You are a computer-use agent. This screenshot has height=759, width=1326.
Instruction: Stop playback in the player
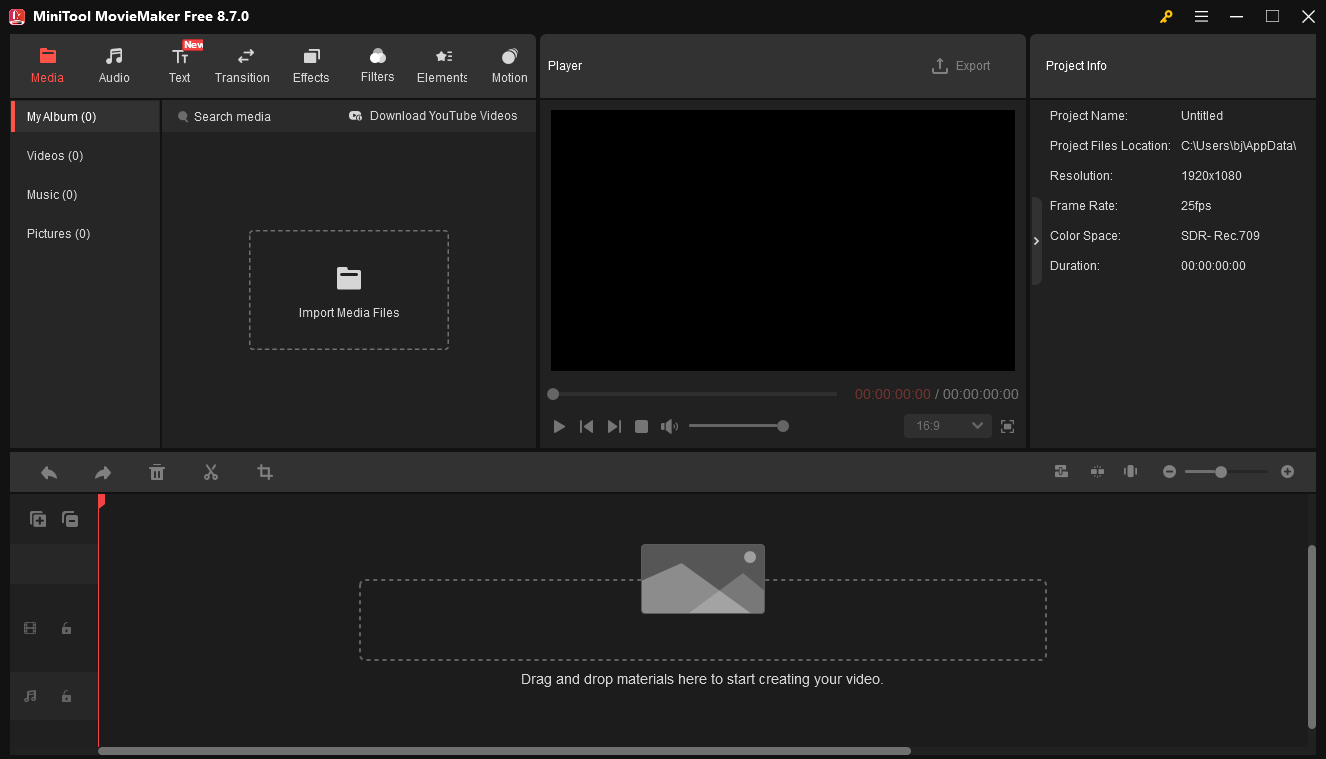pos(642,426)
